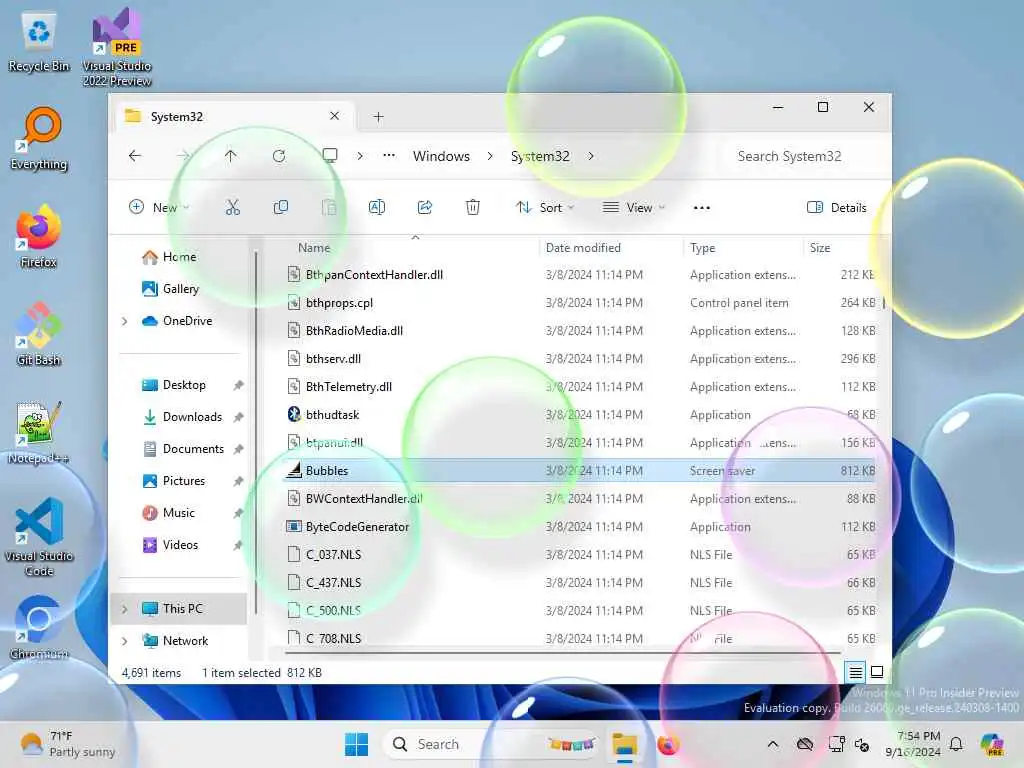Switch to large thumbnails view layout
The image size is (1024, 768).
[x=877, y=672]
